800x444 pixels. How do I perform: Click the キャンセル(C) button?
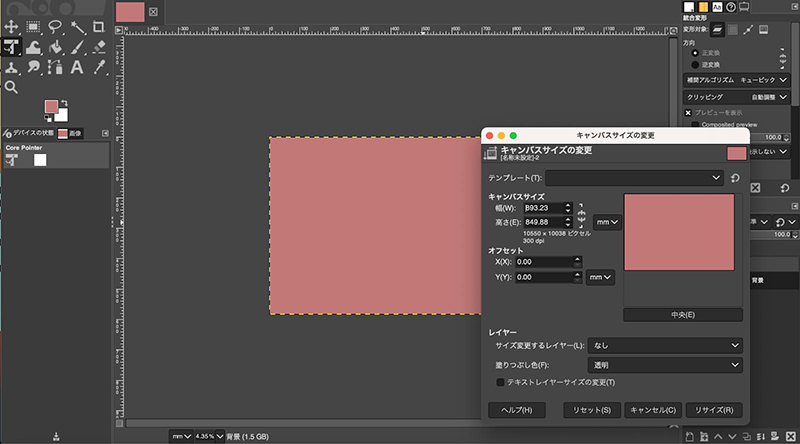click(653, 410)
